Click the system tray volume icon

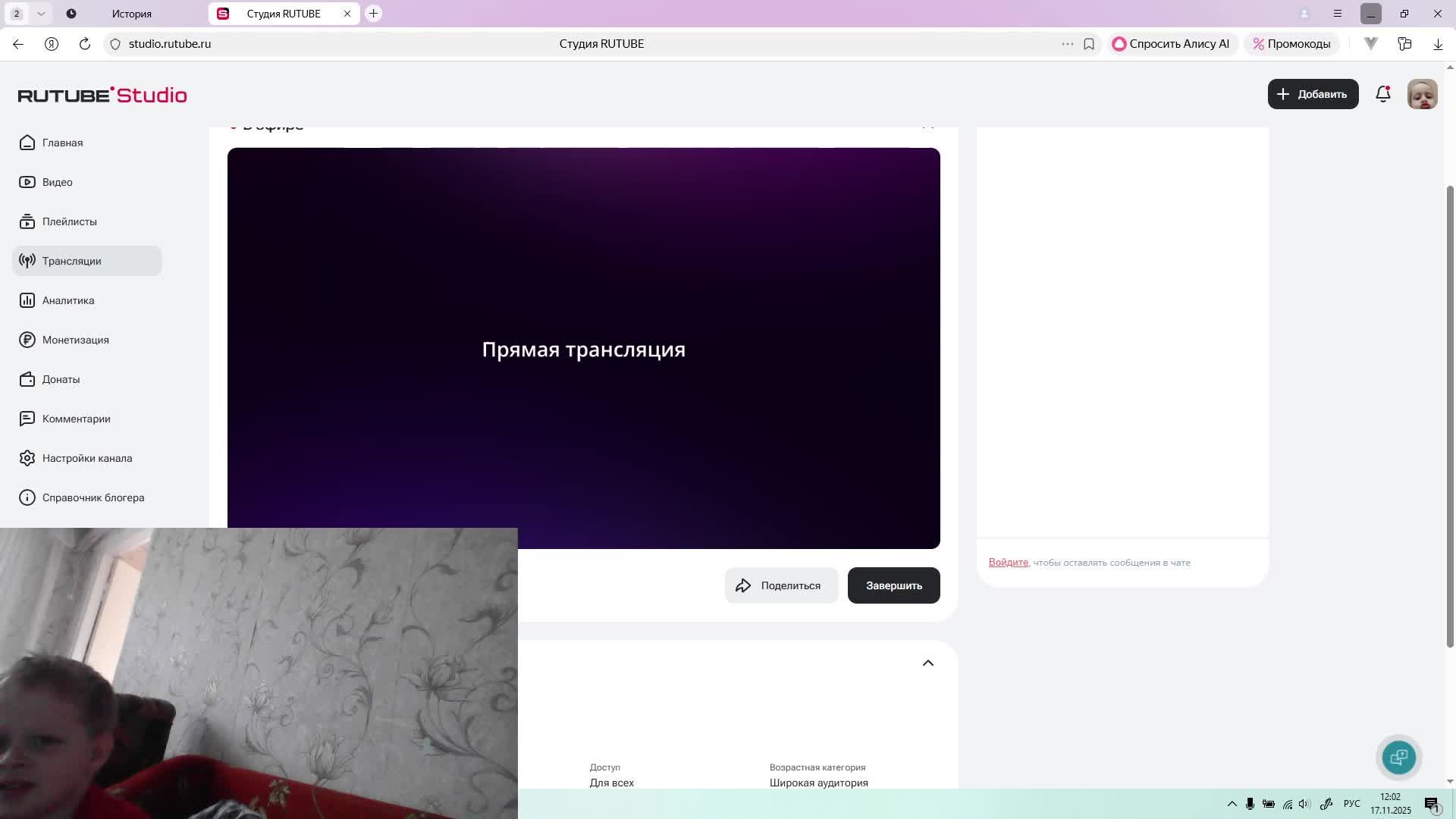tap(1304, 804)
